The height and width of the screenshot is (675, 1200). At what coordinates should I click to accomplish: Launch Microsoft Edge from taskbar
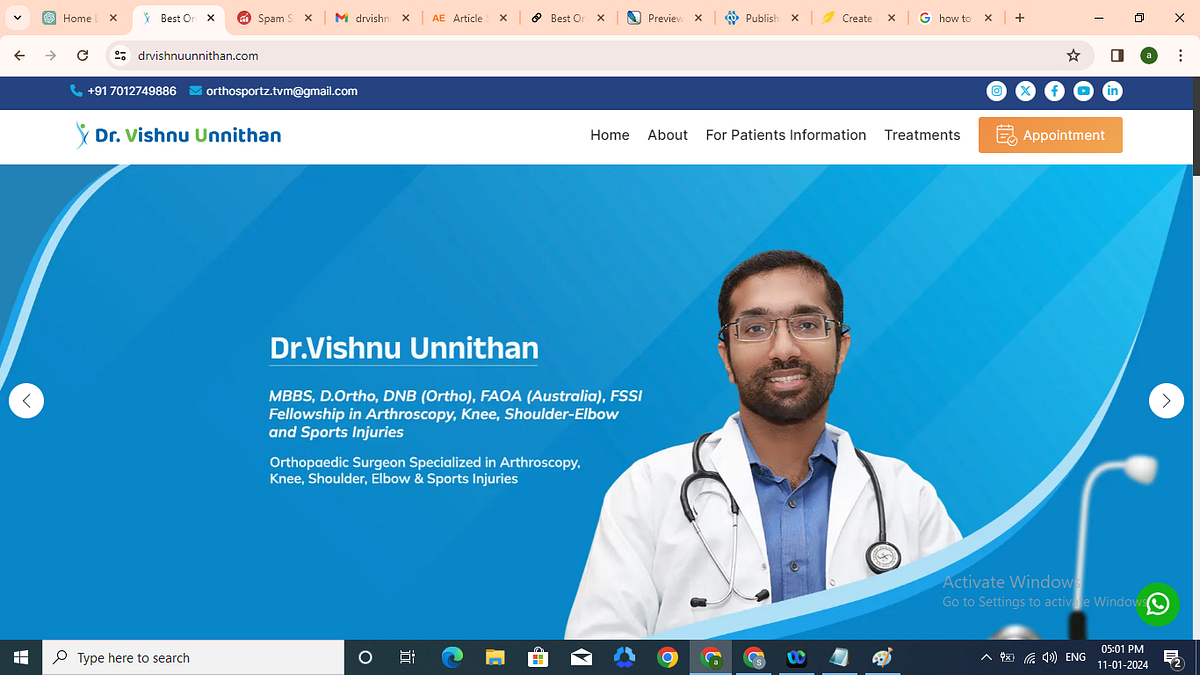[452, 657]
